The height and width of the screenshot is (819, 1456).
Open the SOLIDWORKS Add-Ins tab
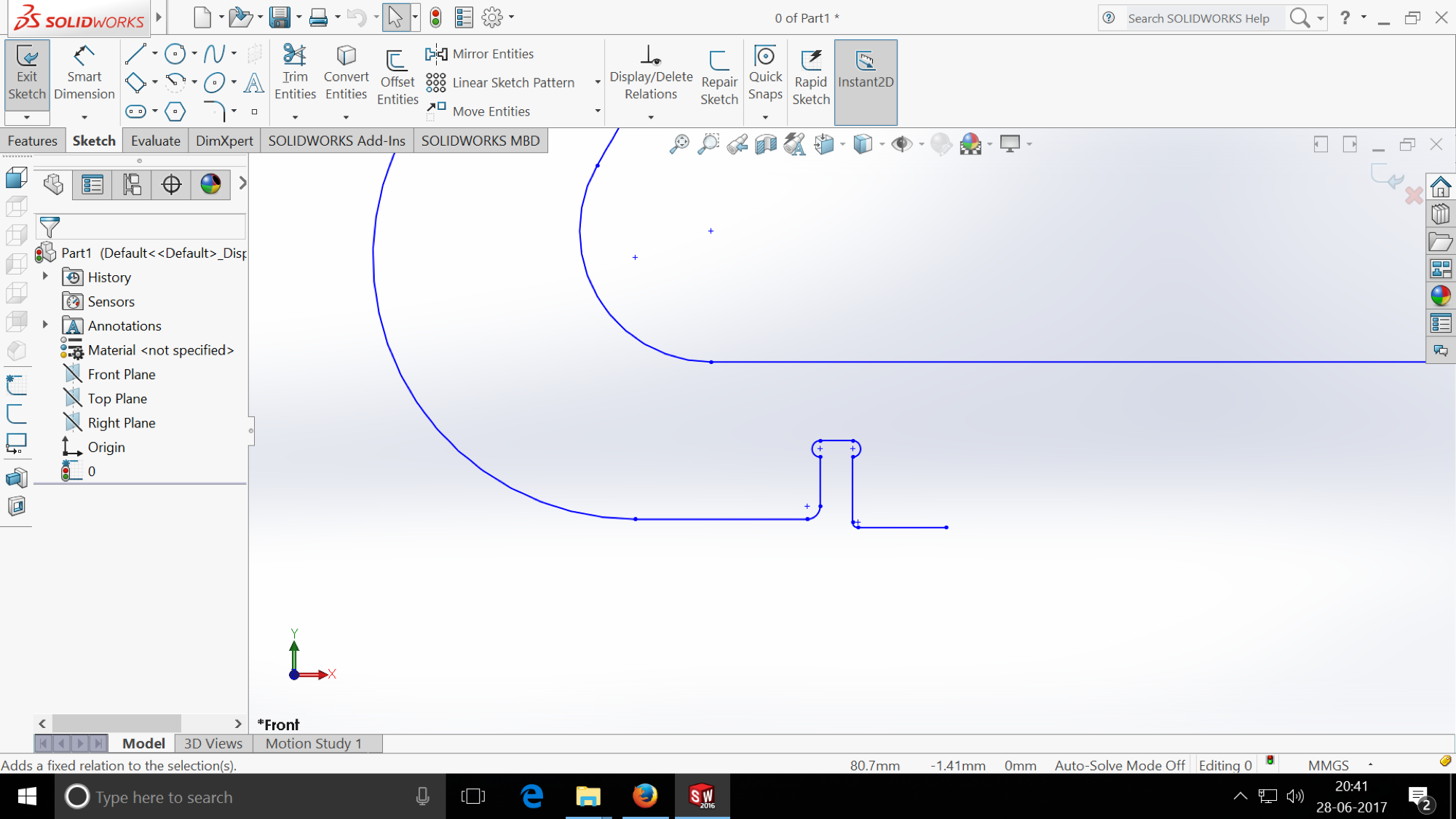point(336,141)
